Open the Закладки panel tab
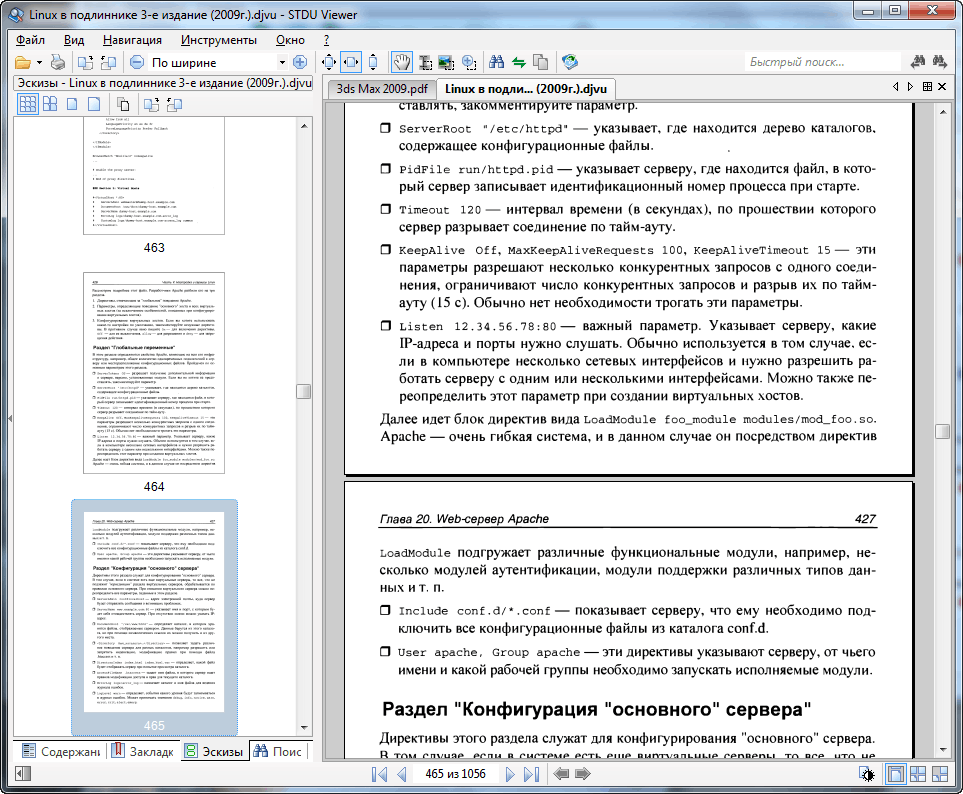The image size is (963, 794). tap(142, 751)
